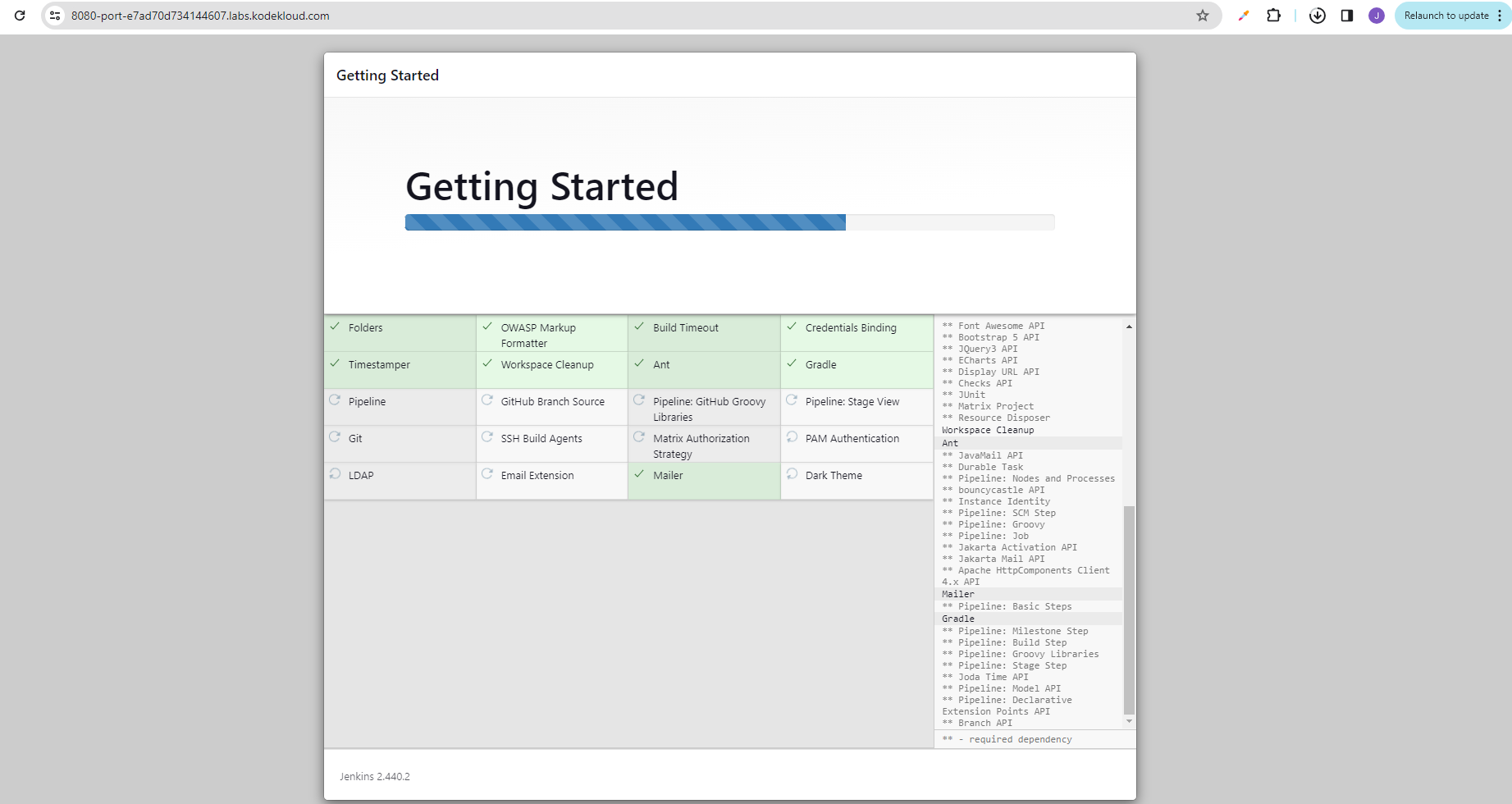The width and height of the screenshot is (1512, 804).
Task: Select the GitHub Branch Source plugin name
Action: (553, 402)
